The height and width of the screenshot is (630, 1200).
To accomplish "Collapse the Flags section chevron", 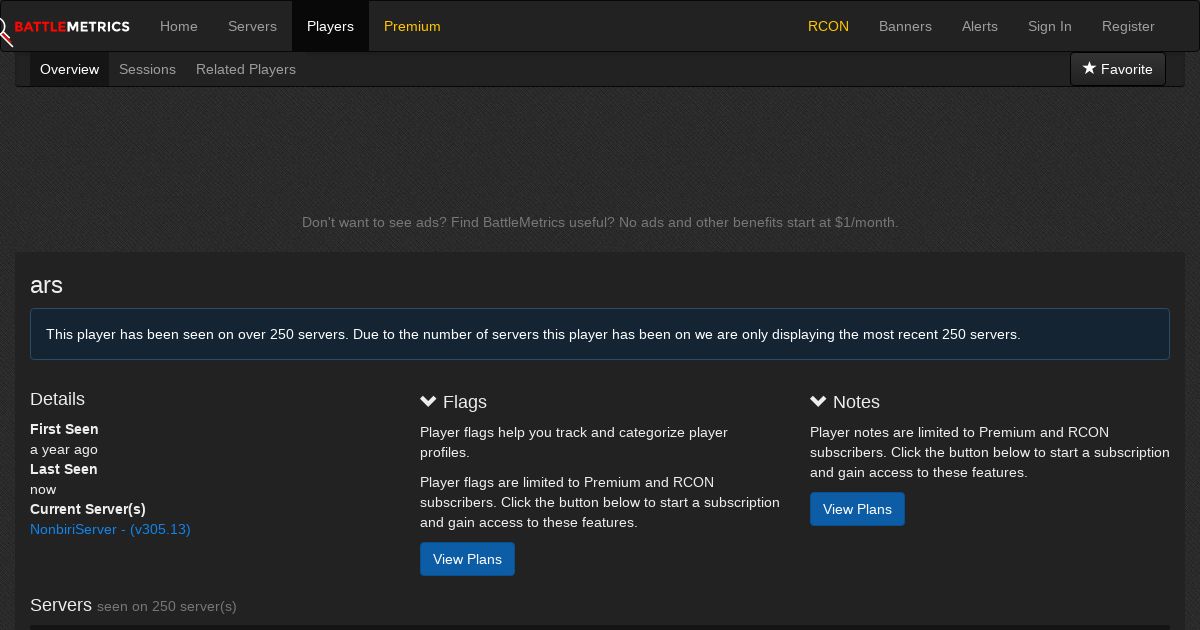I will pos(429,401).
